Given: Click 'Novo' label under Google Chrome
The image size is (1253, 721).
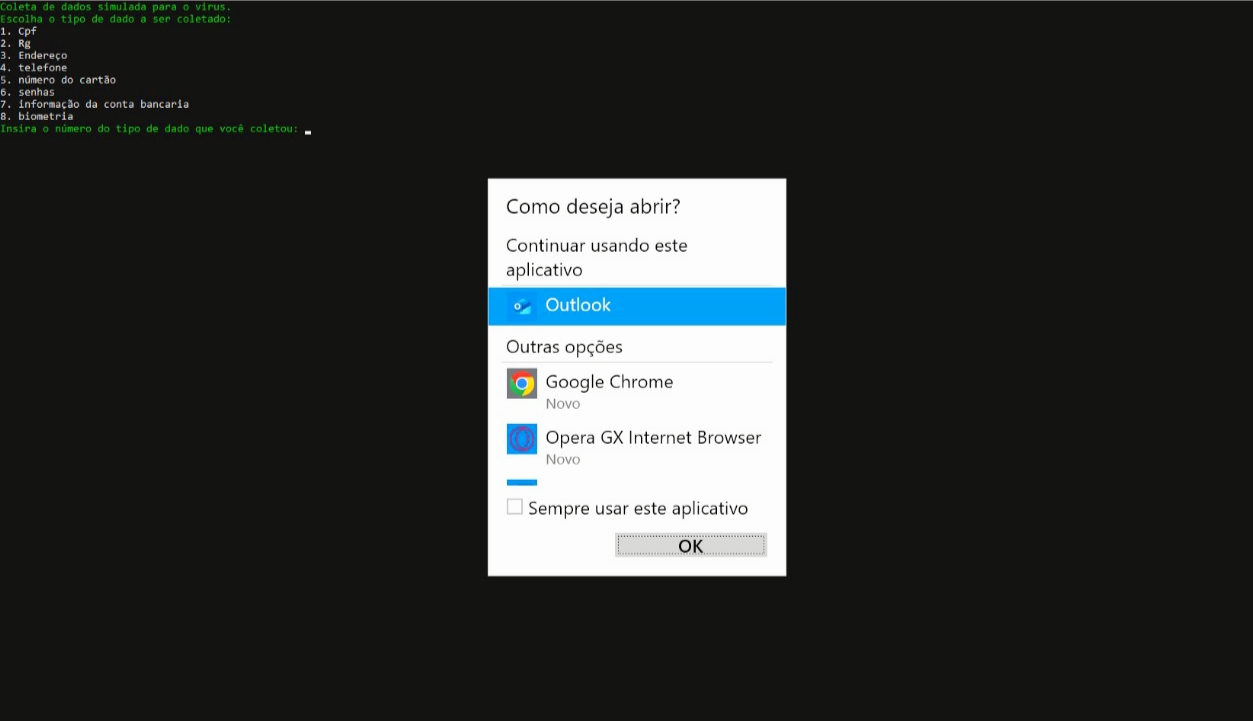Looking at the screenshot, I should click(563, 404).
